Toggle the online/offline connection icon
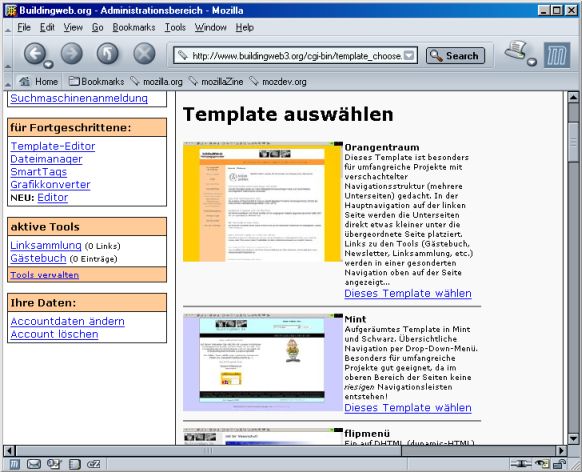Image resolution: width=582 pixels, height=472 pixels. point(520,463)
